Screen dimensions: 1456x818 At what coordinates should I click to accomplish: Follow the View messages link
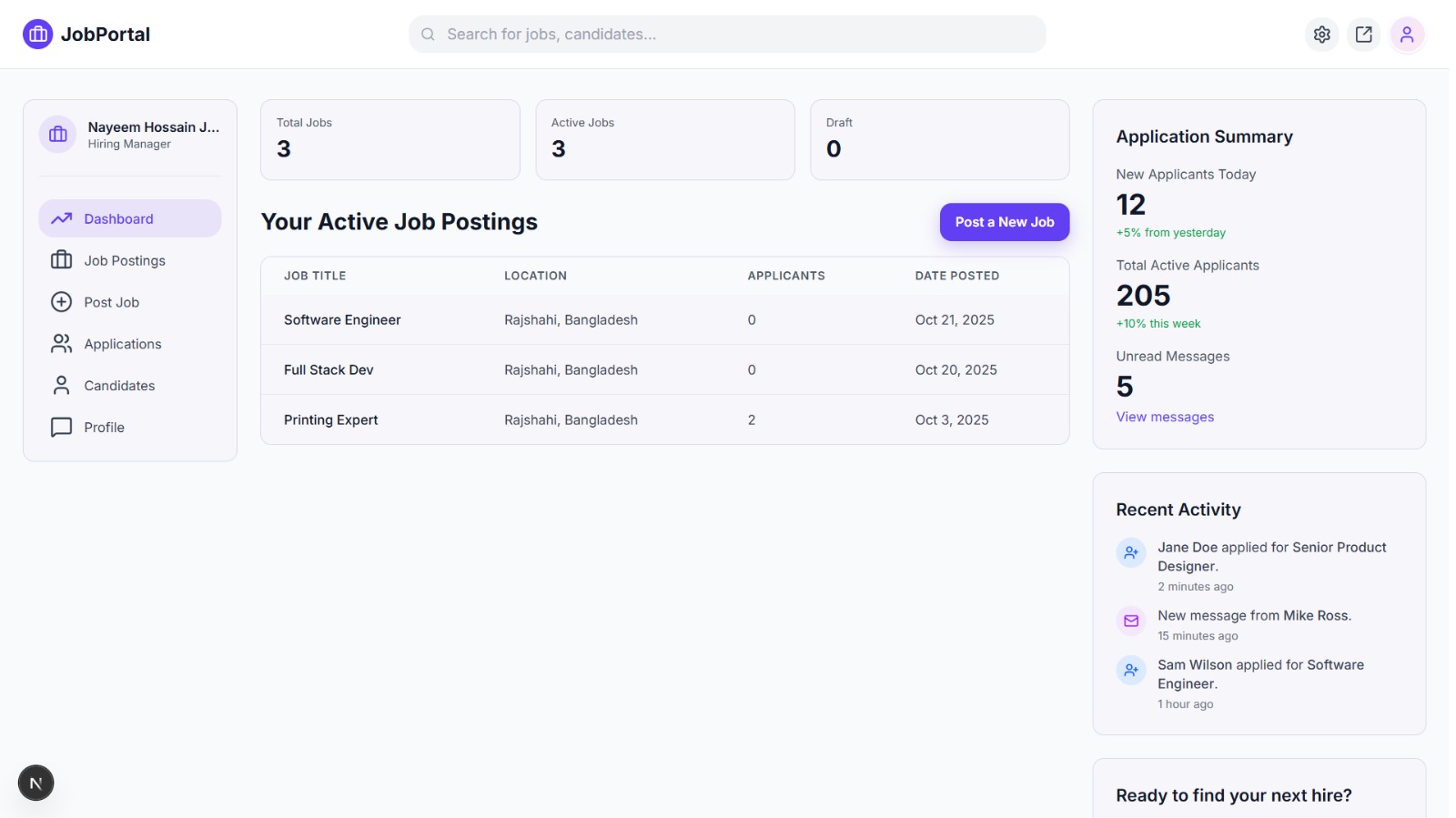[1165, 417]
